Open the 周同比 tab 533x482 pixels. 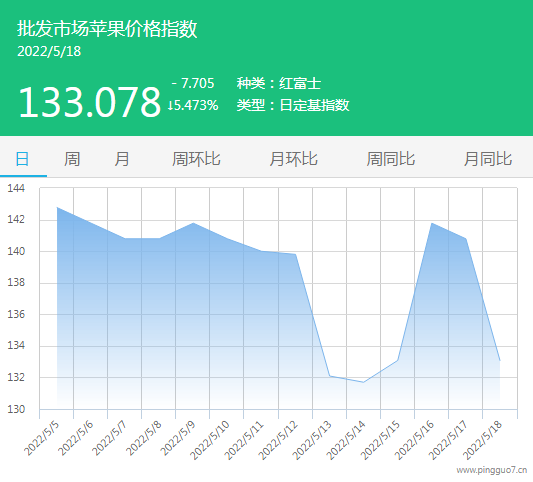[x=391, y=159]
